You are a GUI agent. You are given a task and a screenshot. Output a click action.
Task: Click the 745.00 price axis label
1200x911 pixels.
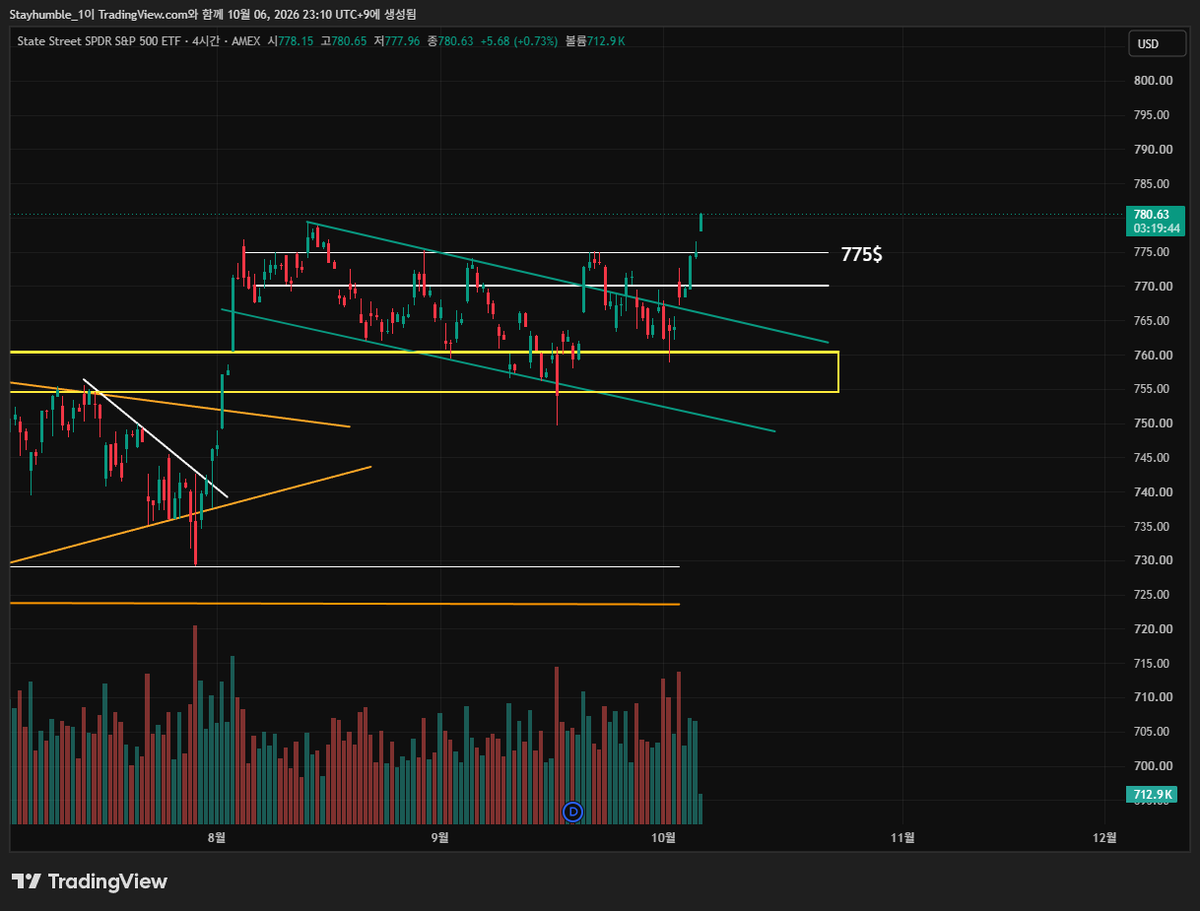1153,458
